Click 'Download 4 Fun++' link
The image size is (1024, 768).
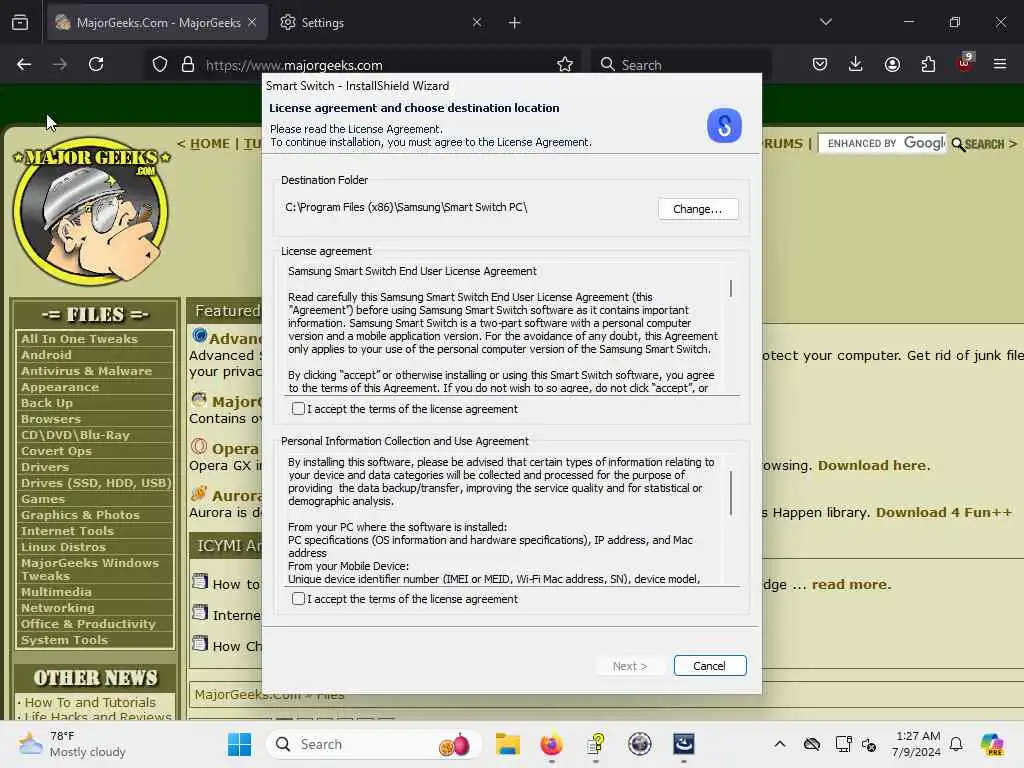click(944, 513)
